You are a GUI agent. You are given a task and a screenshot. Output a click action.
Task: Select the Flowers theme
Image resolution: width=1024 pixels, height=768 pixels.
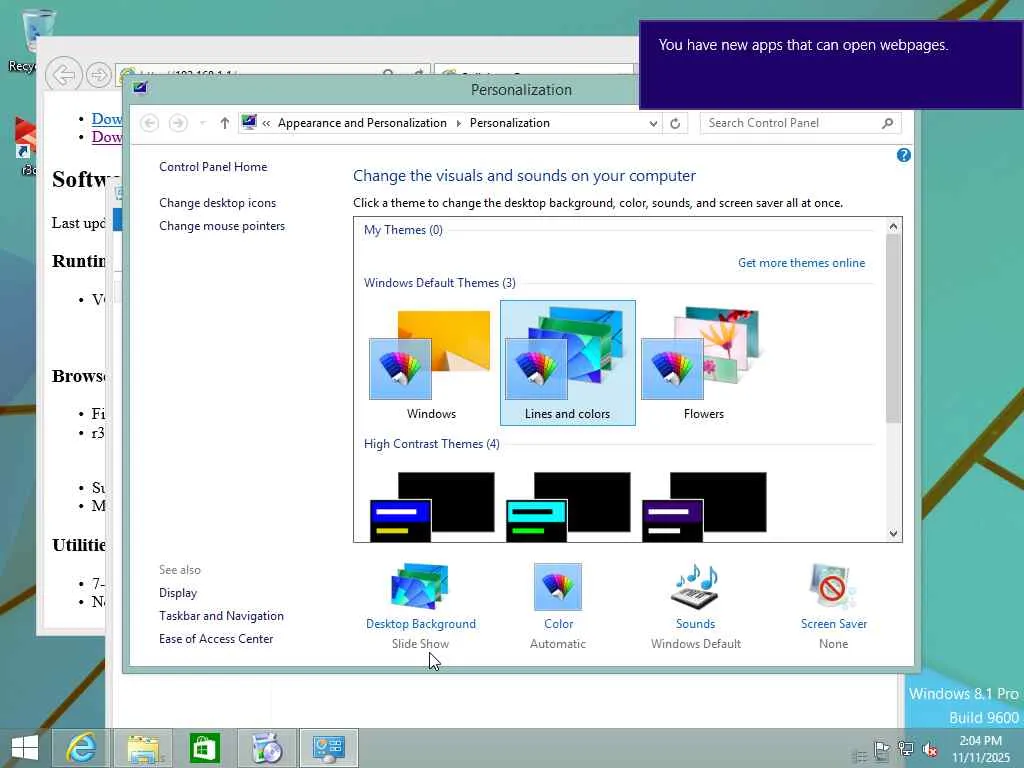click(x=703, y=364)
